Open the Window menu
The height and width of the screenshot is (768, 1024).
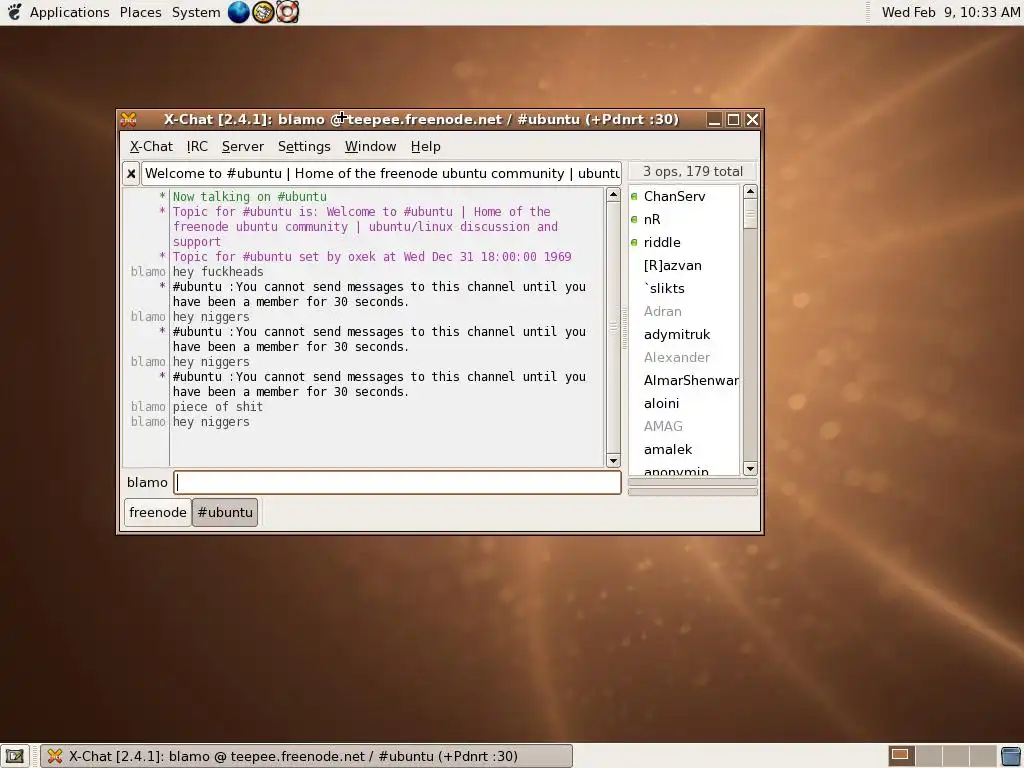[370, 146]
